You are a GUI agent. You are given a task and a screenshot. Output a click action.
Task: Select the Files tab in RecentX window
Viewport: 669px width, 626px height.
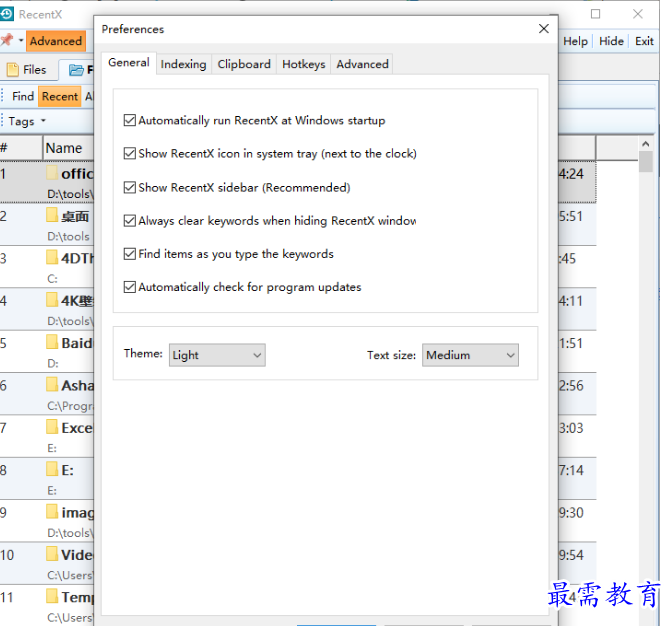click(29, 70)
